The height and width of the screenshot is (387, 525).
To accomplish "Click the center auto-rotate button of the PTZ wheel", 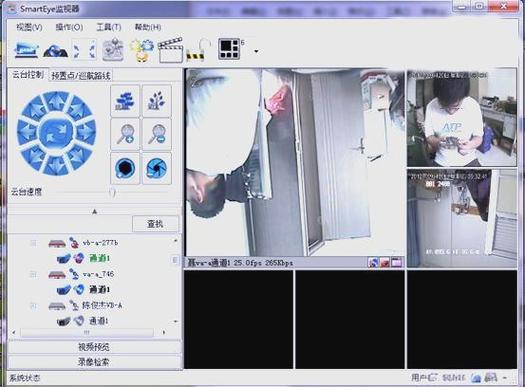I will (56, 133).
